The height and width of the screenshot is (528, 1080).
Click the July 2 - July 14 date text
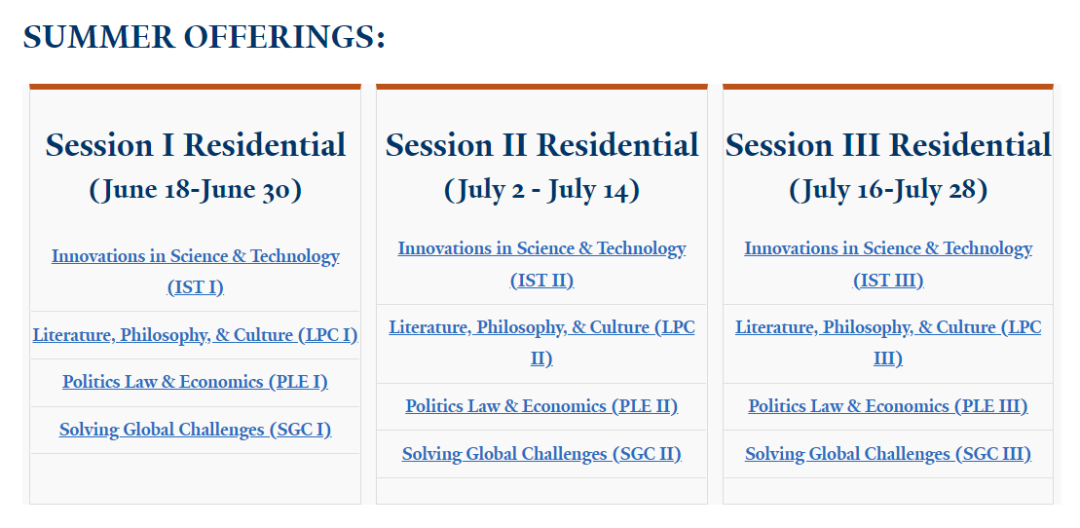click(542, 189)
